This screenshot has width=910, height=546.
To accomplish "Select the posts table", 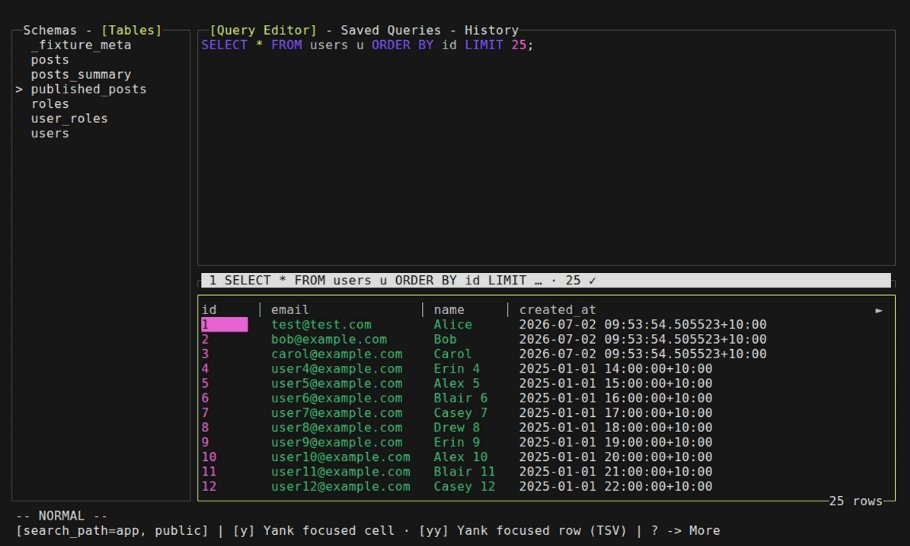I will tap(50, 60).
